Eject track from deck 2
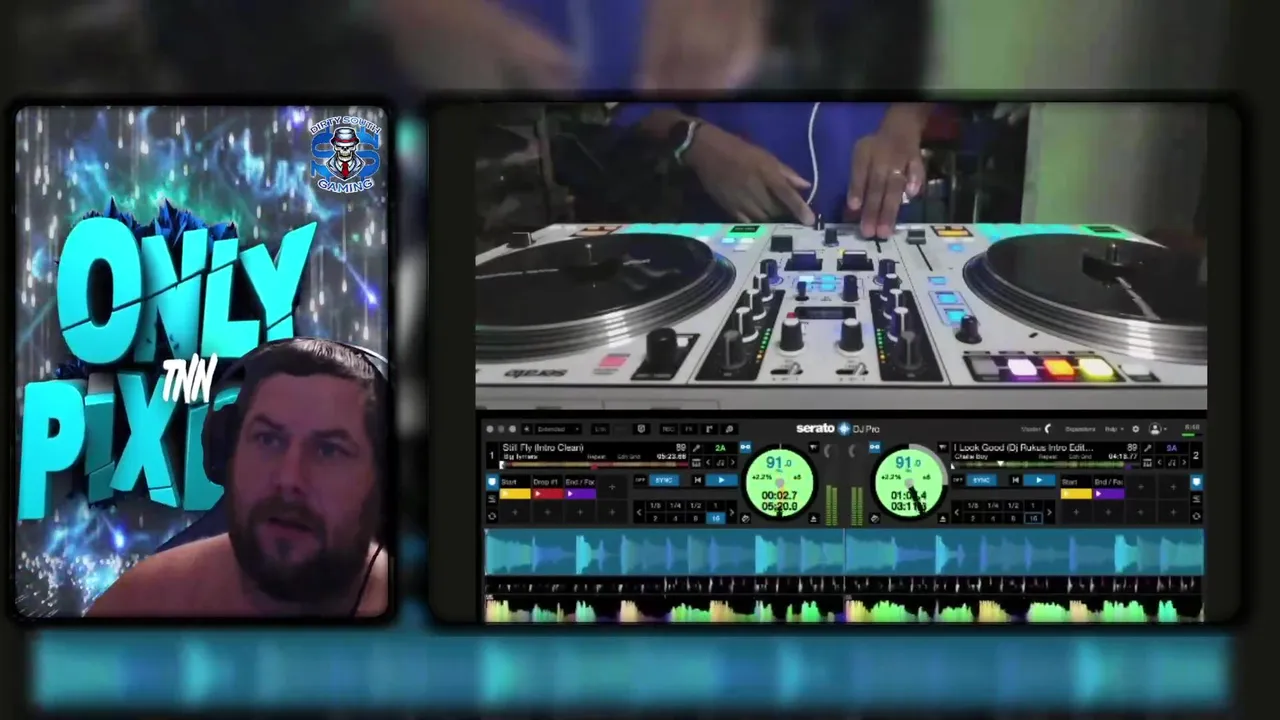Viewport: 1280px width, 720px height. coord(943,518)
